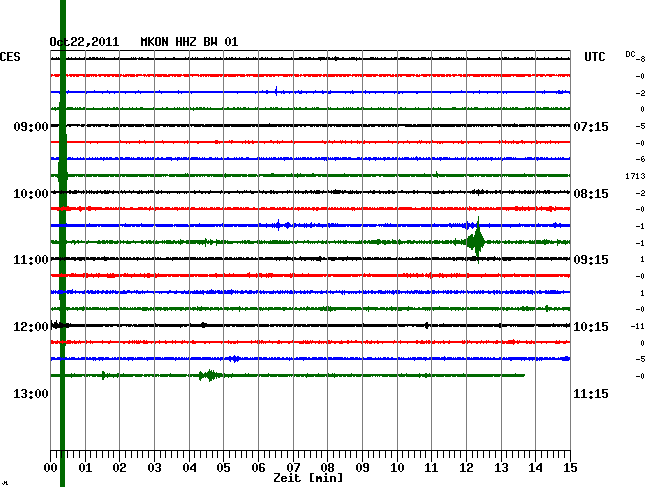Select minute 08 on the time axis
650x494 pixels.
pos(327,468)
